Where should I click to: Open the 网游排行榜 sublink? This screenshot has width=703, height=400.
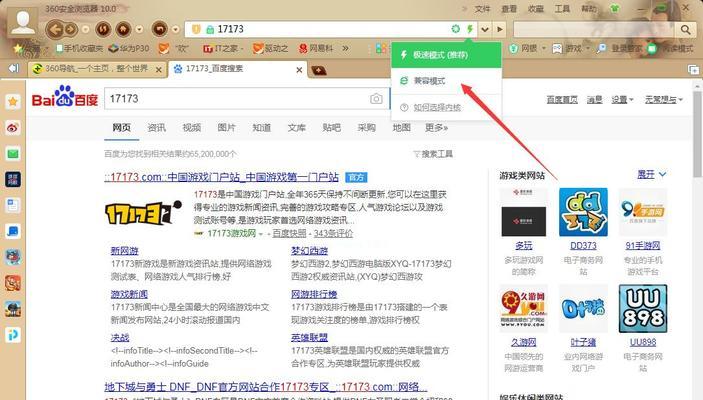pyautogui.click(x=314, y=294)
